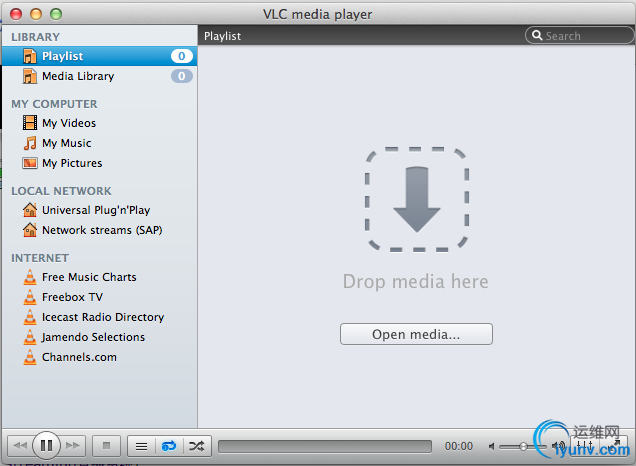
Task: Open audio effects equalizer button
Action: [585, 445]
